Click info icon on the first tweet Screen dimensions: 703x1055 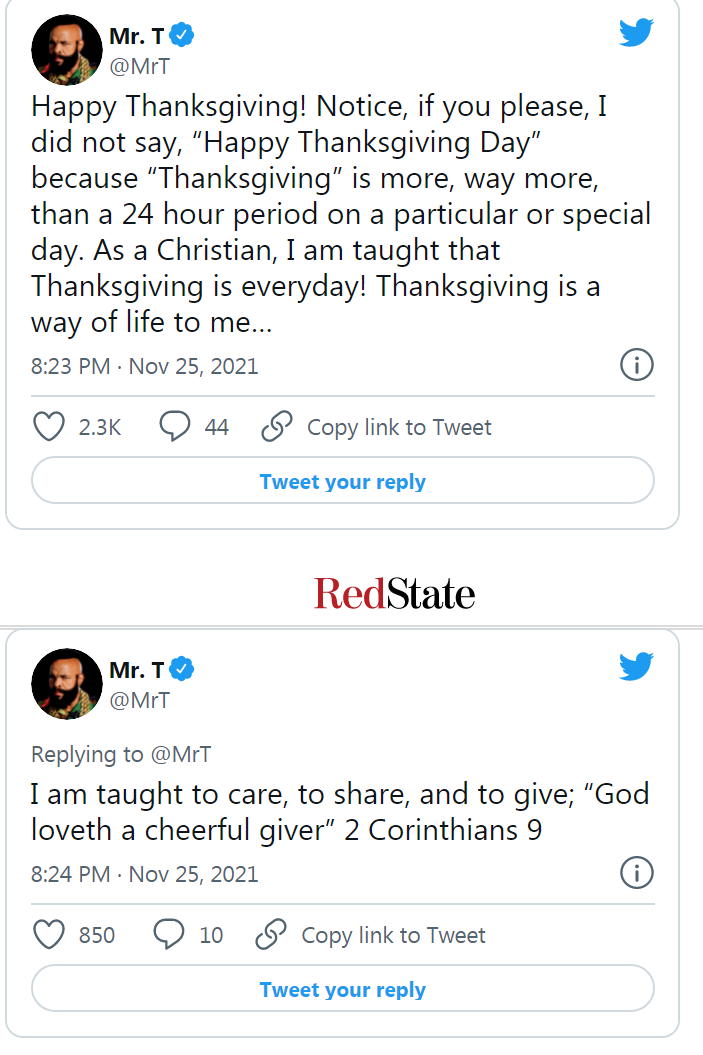pyautogui.click(x=637, y=366)
